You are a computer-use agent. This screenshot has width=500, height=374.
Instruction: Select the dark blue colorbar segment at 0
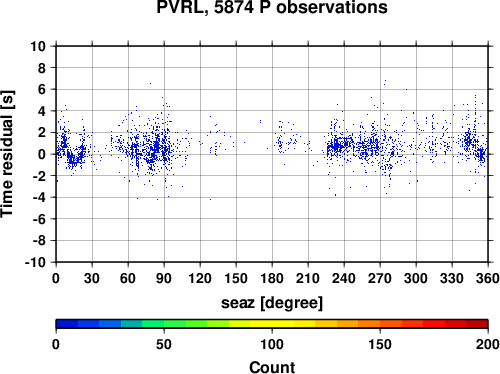click(67, 324)
